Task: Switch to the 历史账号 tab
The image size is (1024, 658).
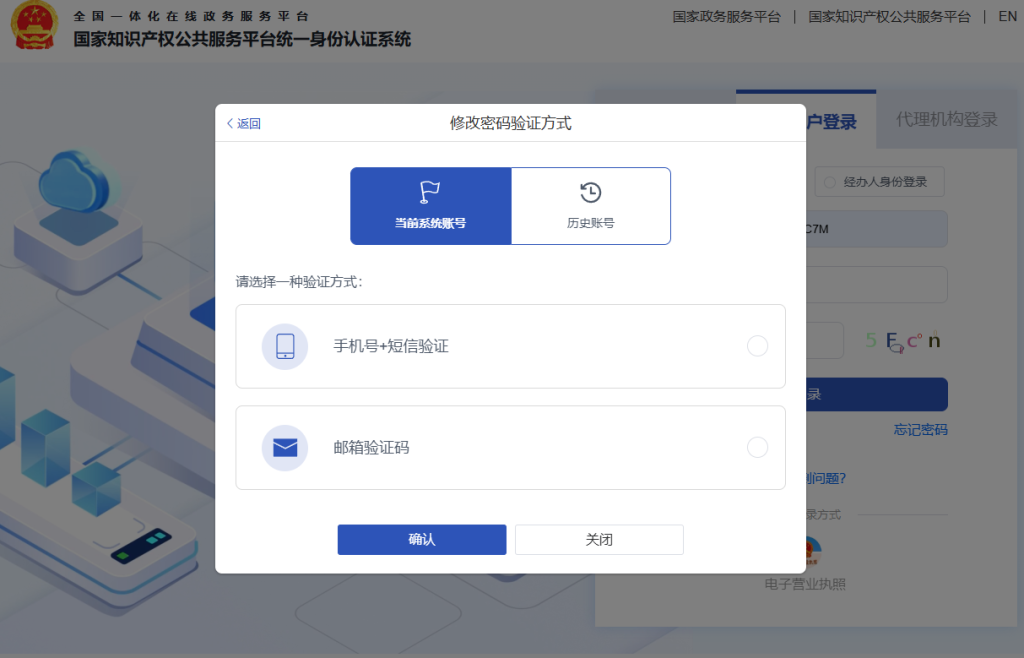Action: [x=590, y=206]
